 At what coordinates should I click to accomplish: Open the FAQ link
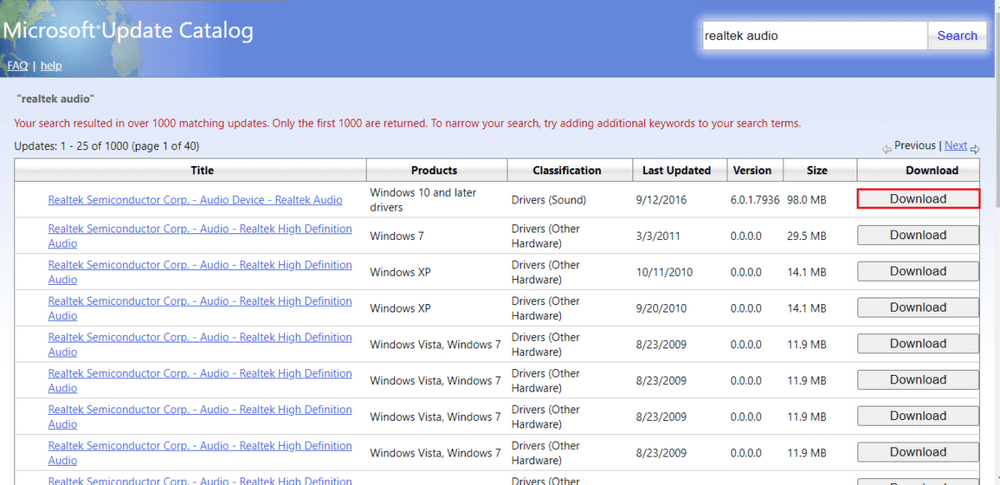click(x=17, y=66)
